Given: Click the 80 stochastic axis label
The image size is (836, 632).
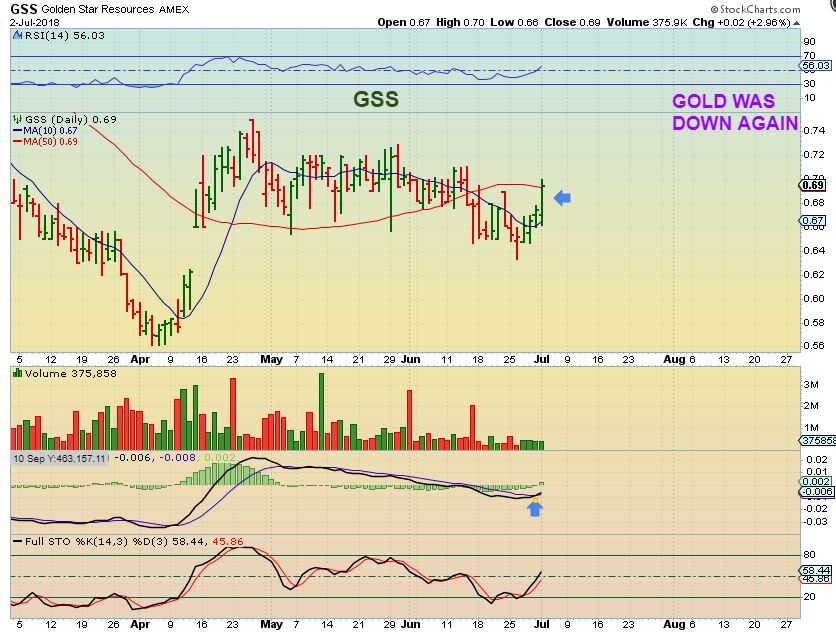Looking at the screenshot, I should point(809,555).
